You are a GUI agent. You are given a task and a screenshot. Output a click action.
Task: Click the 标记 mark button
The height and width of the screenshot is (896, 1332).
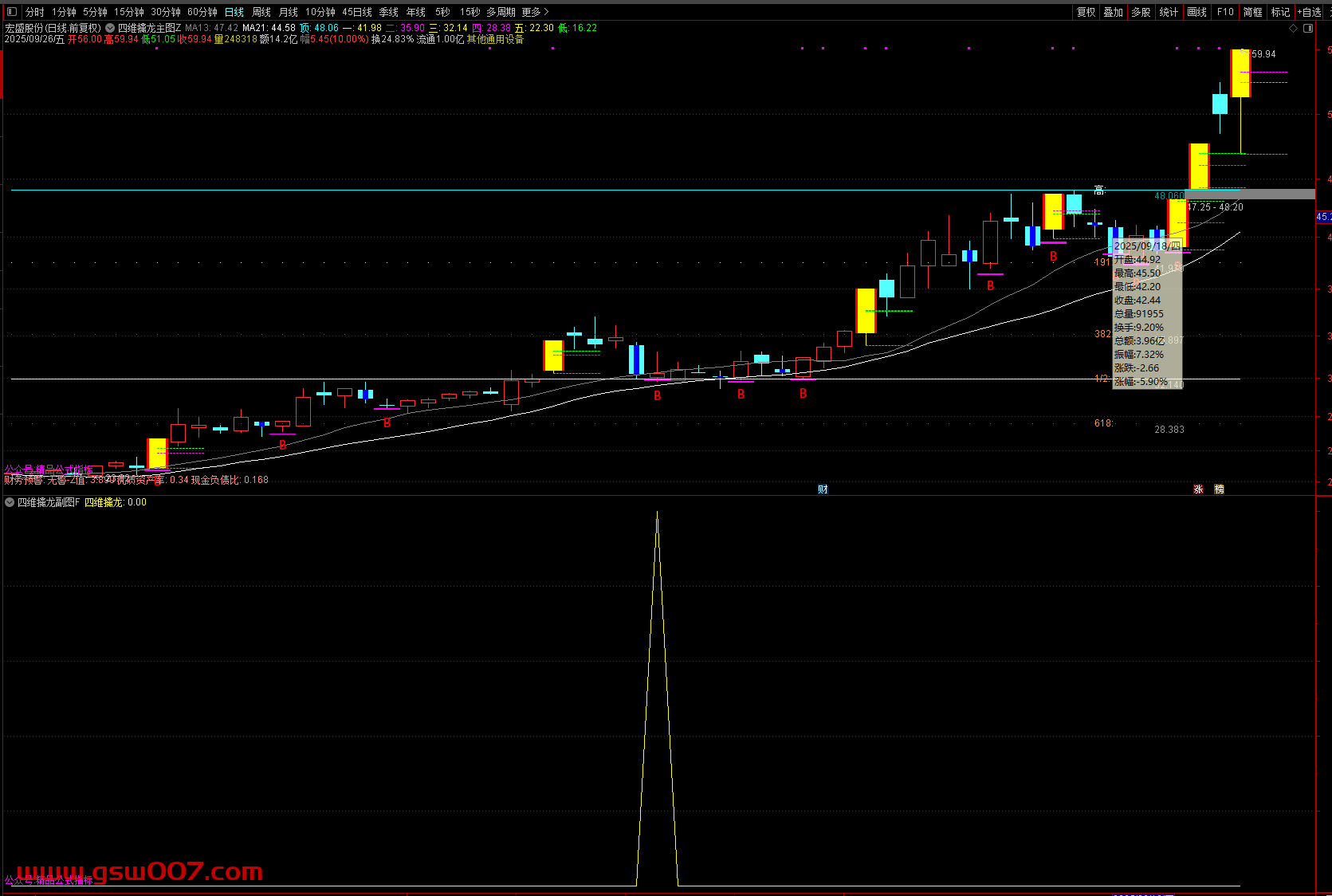click(x=1281, y=12)
